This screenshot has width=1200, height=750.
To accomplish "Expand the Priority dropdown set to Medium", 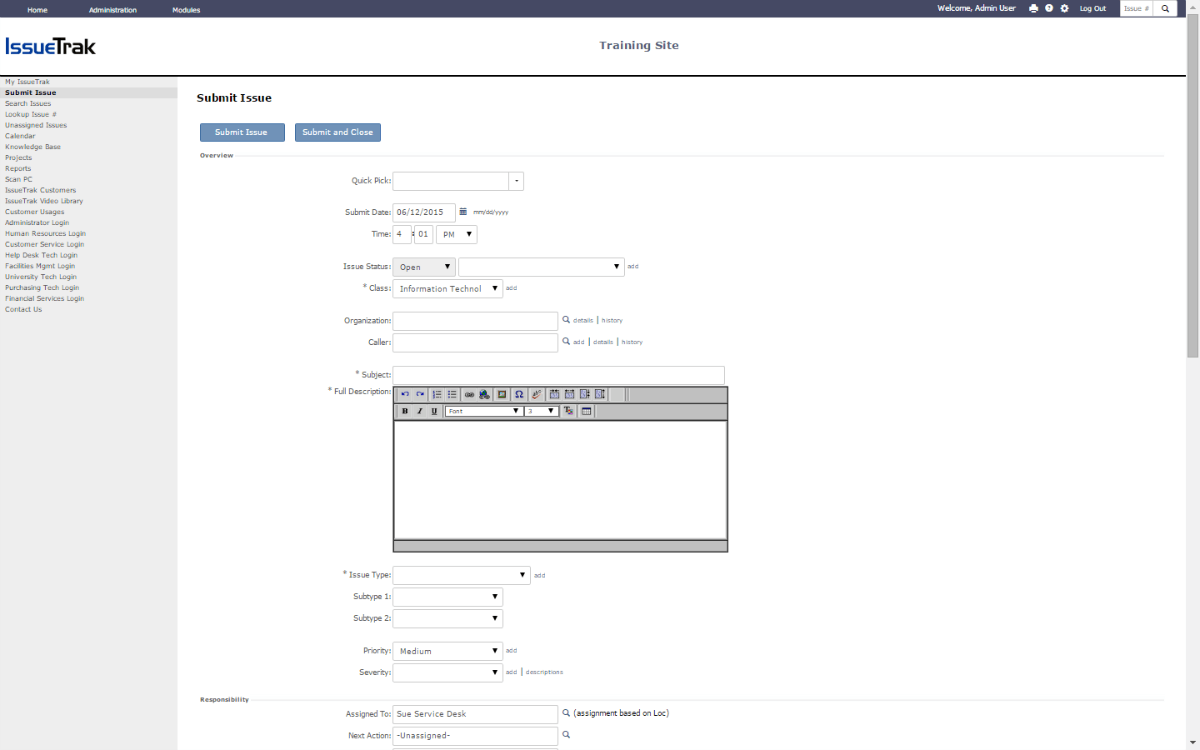I will coord(447,650).
